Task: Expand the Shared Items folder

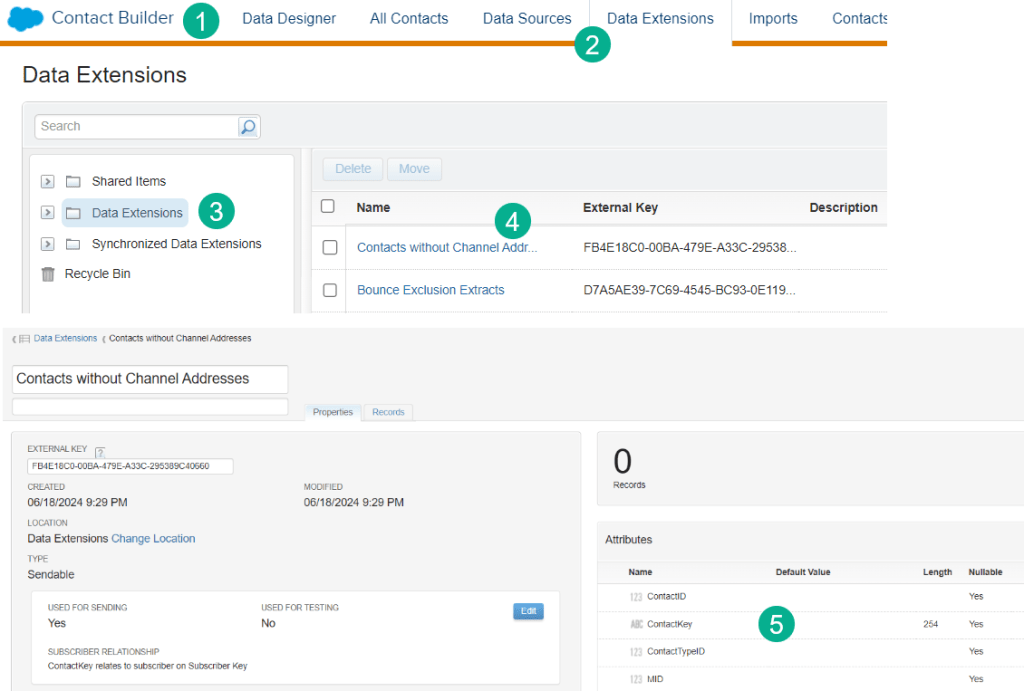Action: coord(47,182)
